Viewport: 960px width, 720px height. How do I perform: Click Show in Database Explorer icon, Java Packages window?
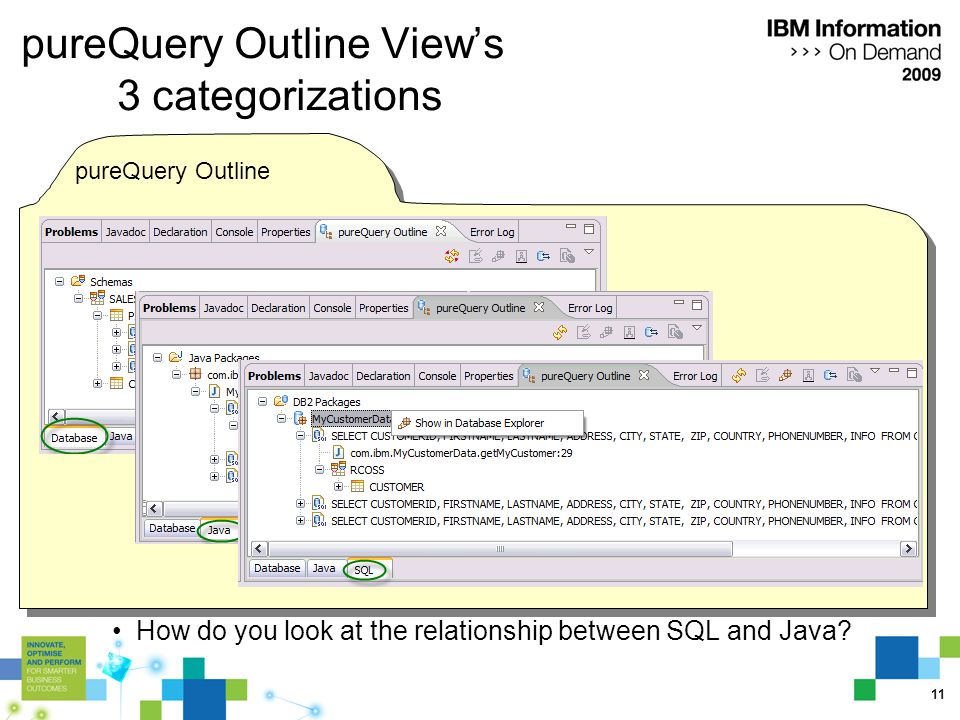point(606,332)
